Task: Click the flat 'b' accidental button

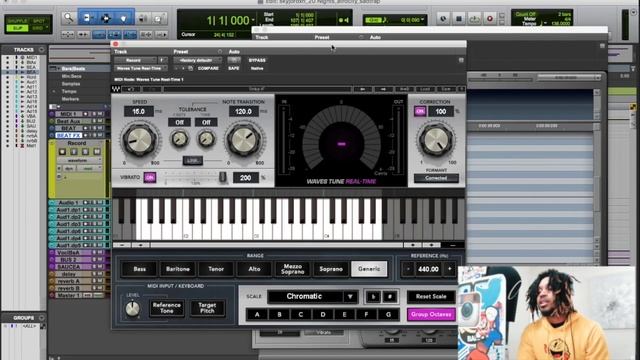Action: tap(373, 297)
